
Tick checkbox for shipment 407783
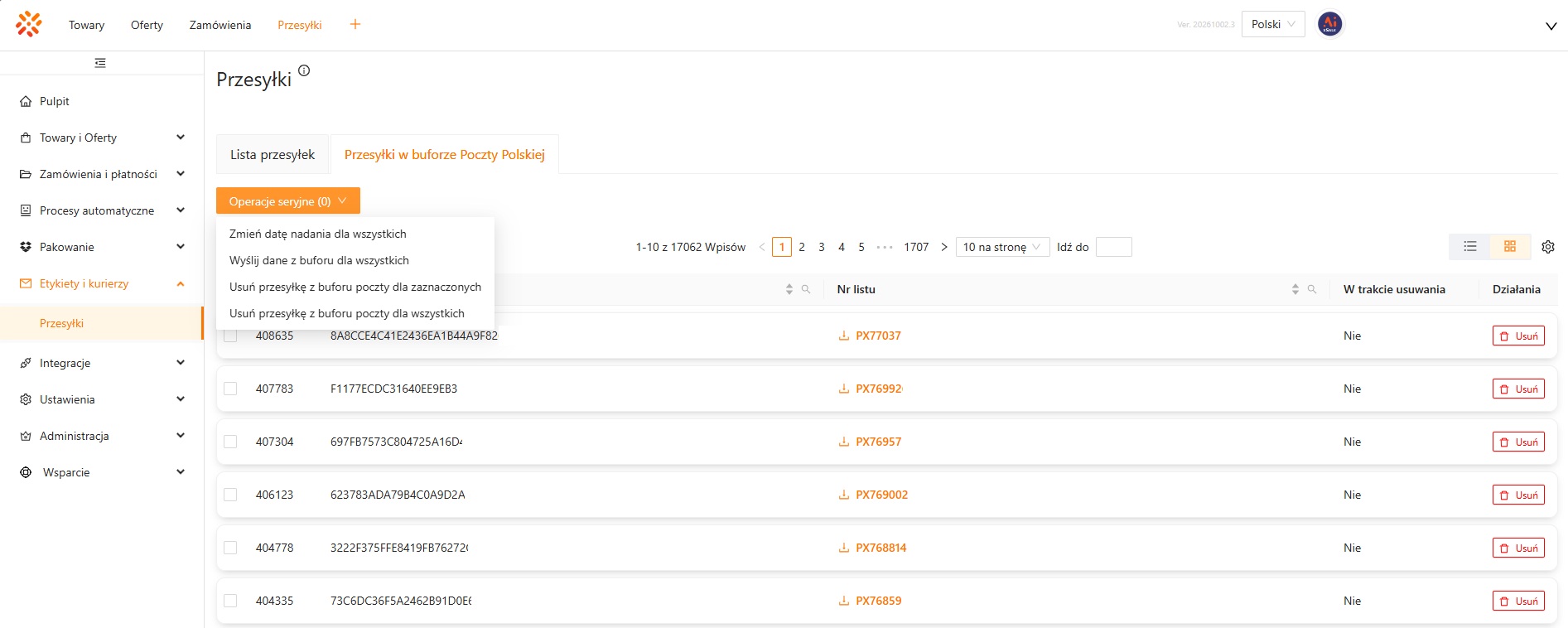pyautogui.click(x=230, y=389)
